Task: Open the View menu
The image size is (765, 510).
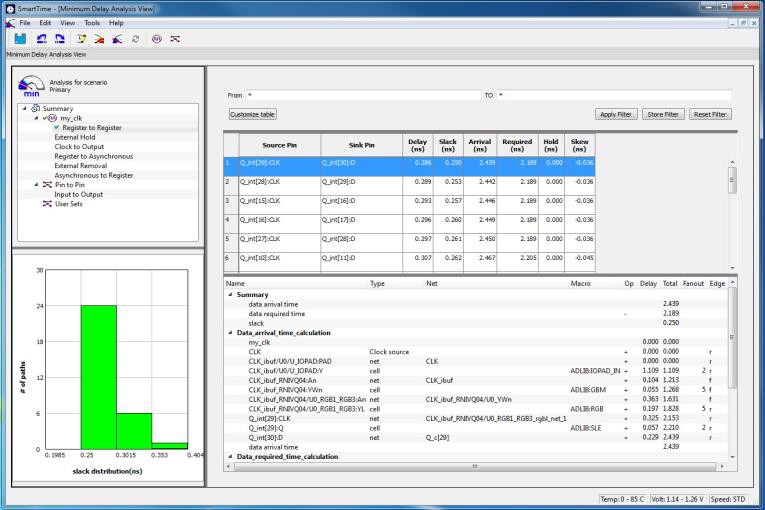Action: click(x=66, y=22)
